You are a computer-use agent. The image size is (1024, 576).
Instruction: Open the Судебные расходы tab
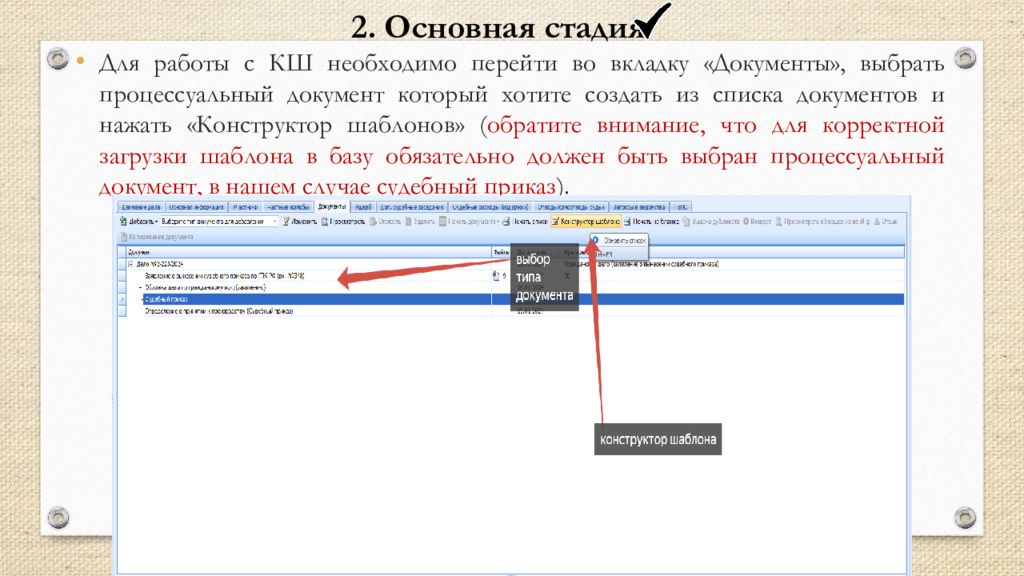(x=490, y=207)
